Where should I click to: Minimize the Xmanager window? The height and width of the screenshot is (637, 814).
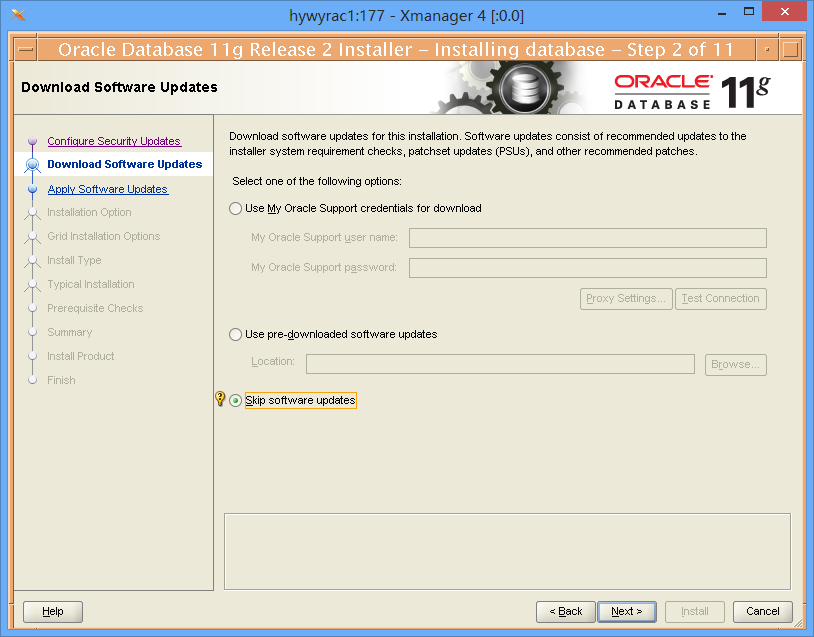722,13
